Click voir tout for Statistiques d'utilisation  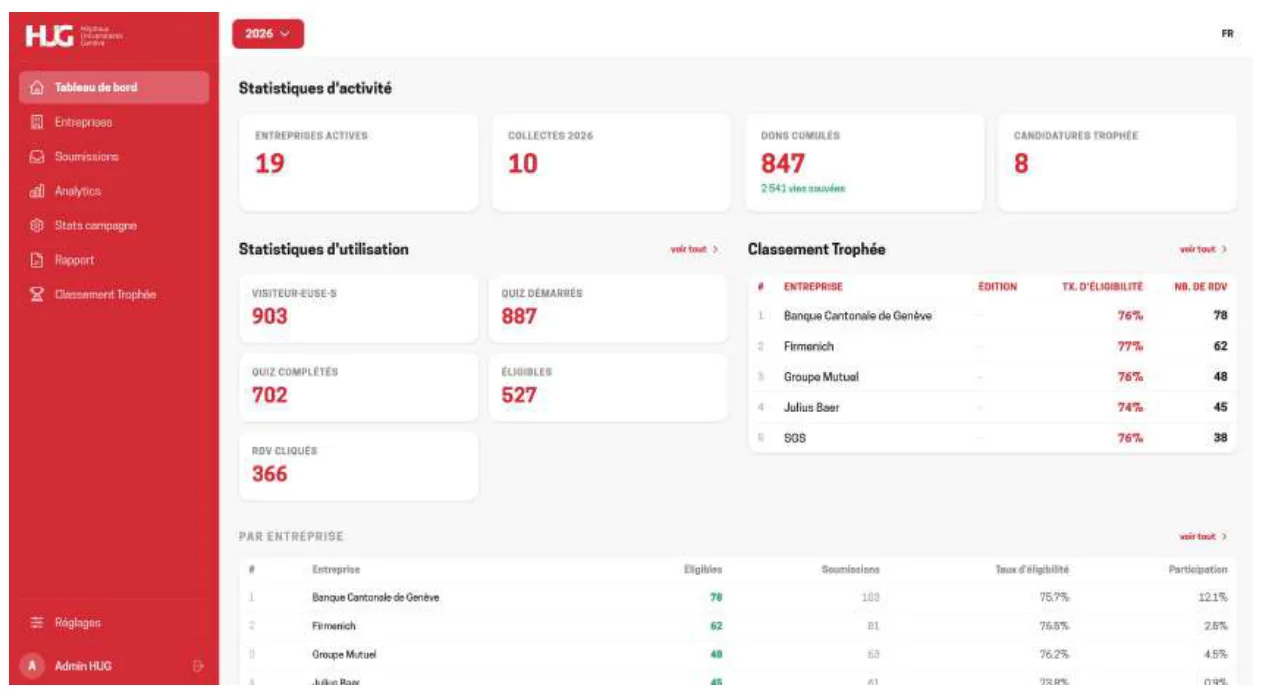click(694, 249)
